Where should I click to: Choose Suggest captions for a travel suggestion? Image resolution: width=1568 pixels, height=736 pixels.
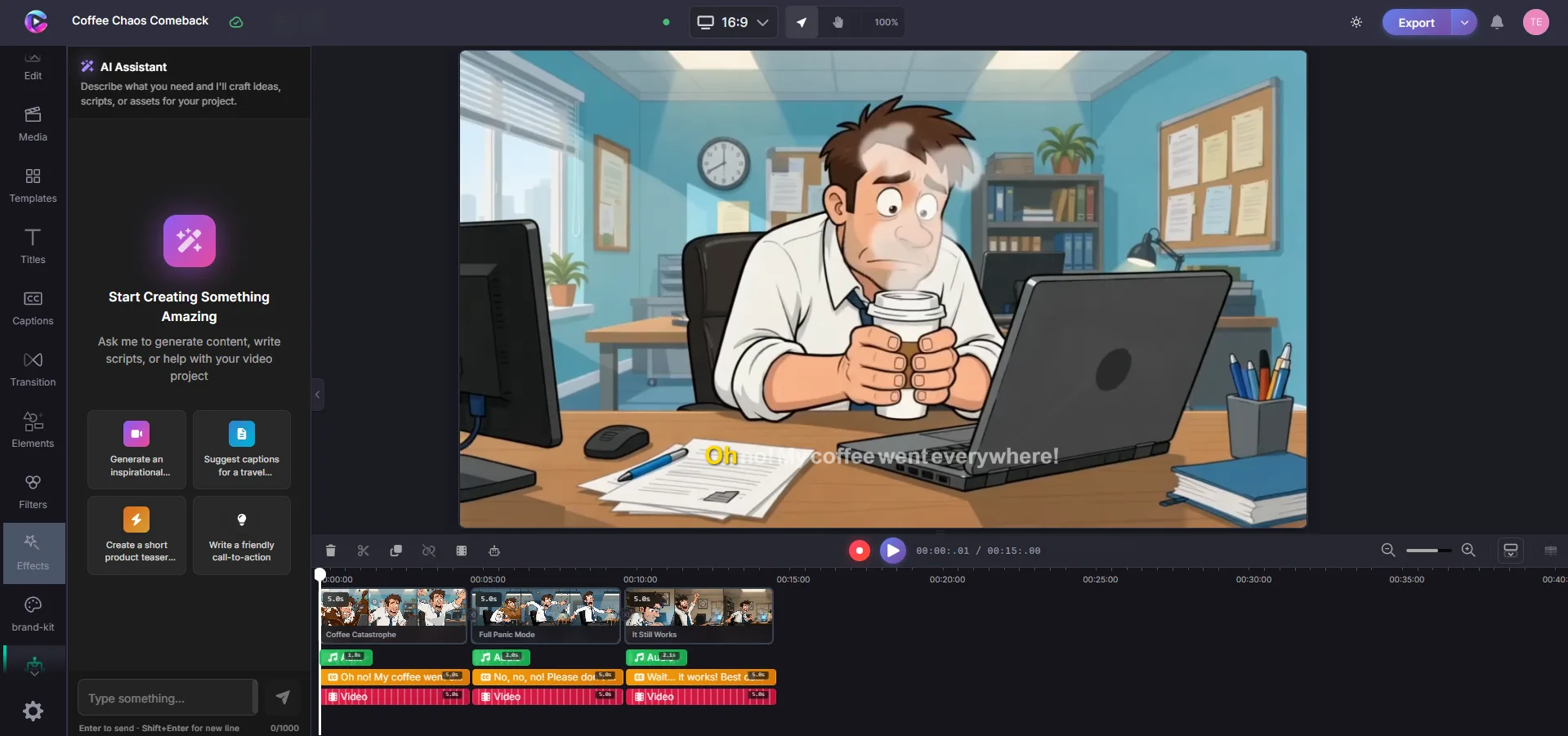click(242, 449)
